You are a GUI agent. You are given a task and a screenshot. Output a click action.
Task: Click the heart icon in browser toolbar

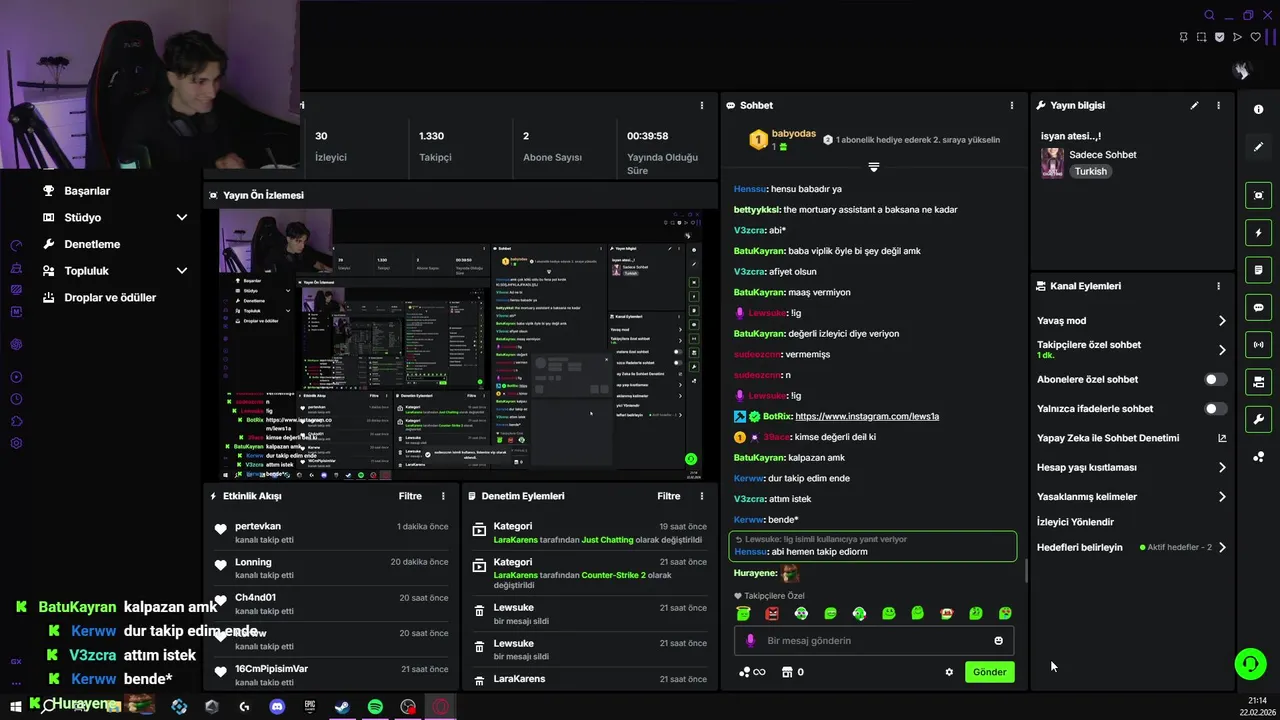pyautogui.click(x=1255, y=37)
